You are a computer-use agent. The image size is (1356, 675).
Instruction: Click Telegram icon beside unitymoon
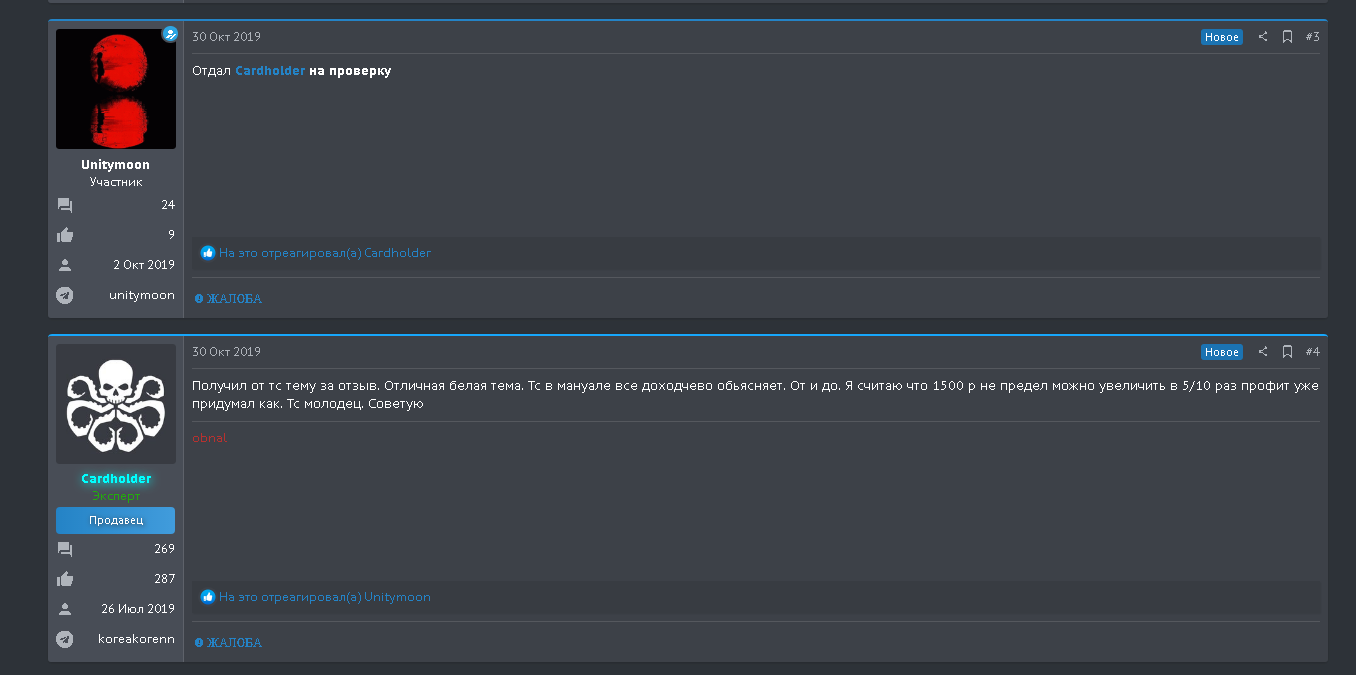(x=65, y=295)
